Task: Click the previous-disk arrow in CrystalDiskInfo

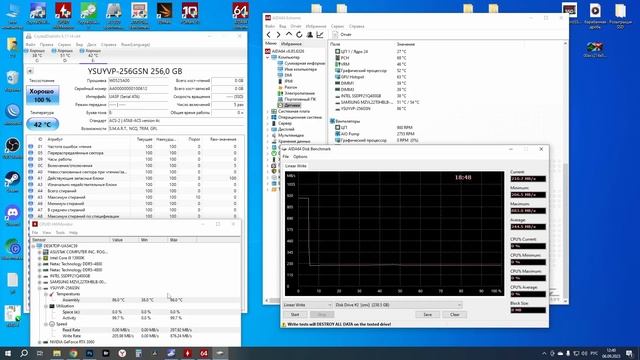Action: [30, 71]
